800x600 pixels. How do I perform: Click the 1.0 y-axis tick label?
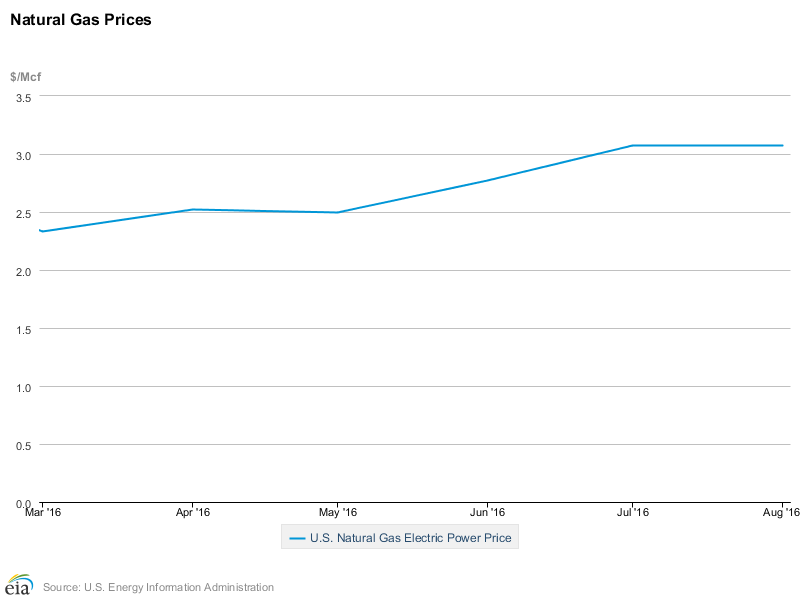pyautogui.click(x=24, y=387)
